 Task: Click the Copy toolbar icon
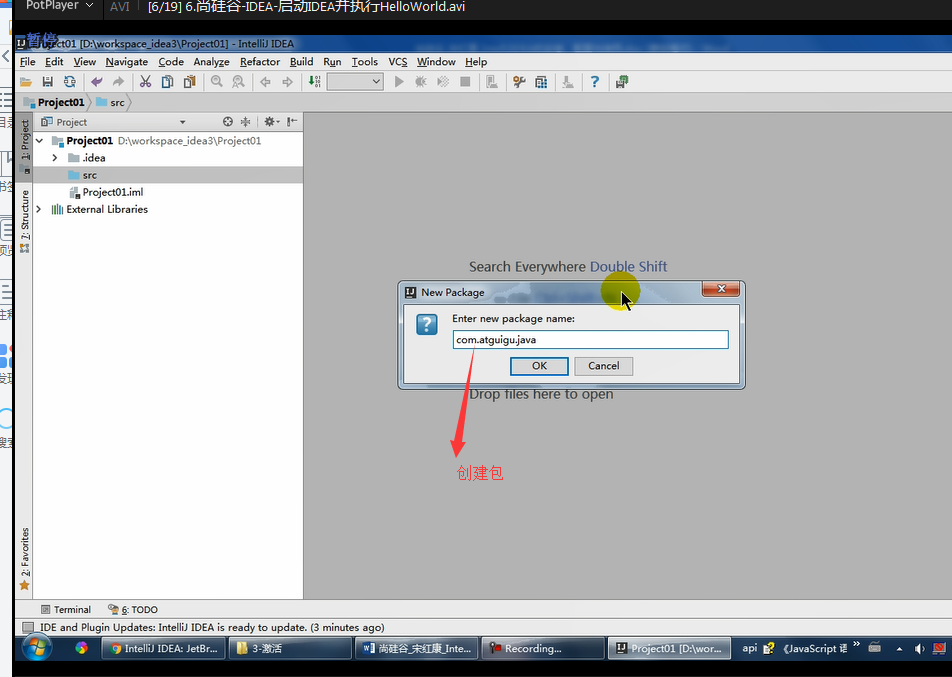[x=168, y=82]
